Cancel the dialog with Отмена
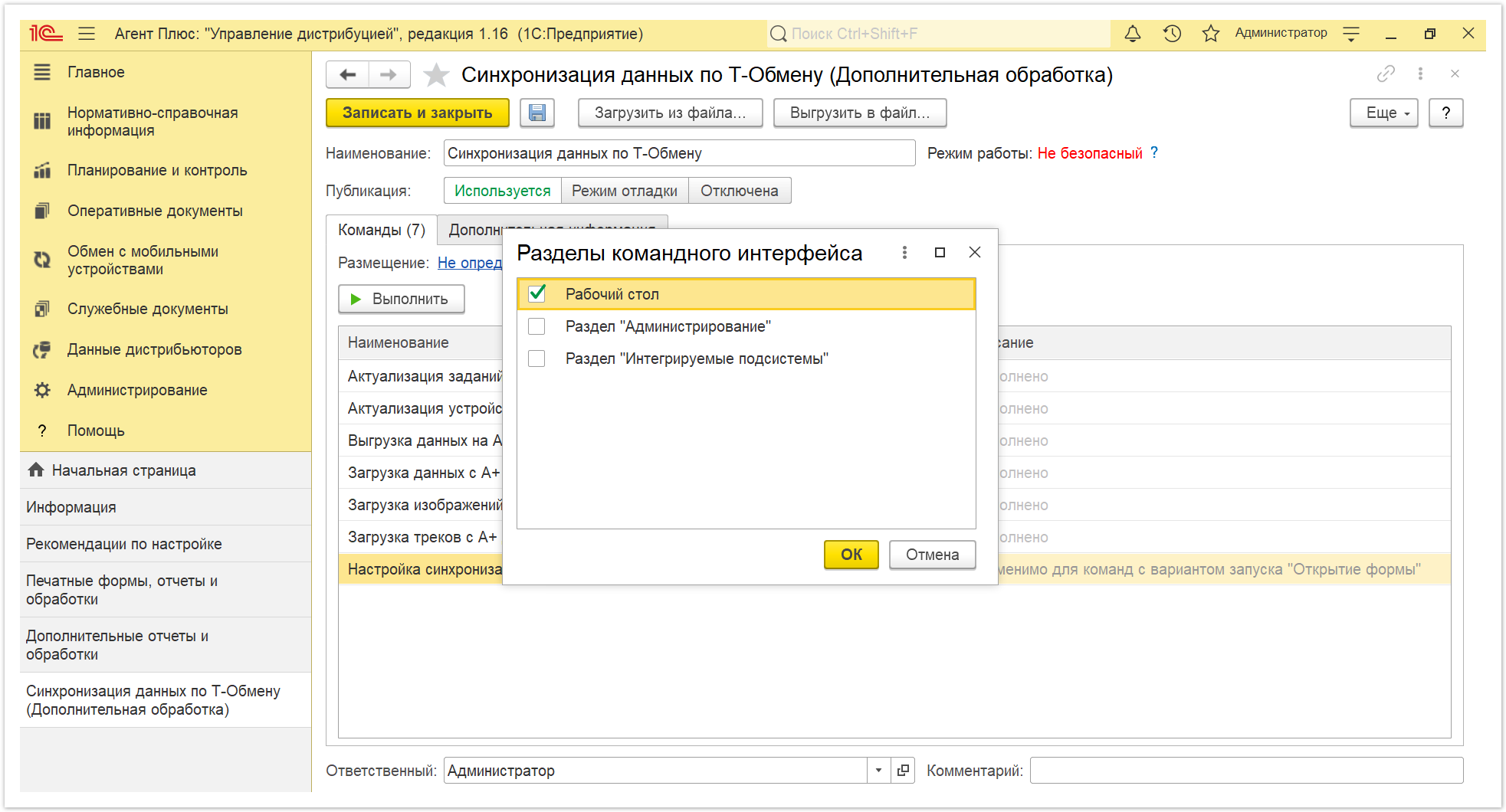 (933, 555)
